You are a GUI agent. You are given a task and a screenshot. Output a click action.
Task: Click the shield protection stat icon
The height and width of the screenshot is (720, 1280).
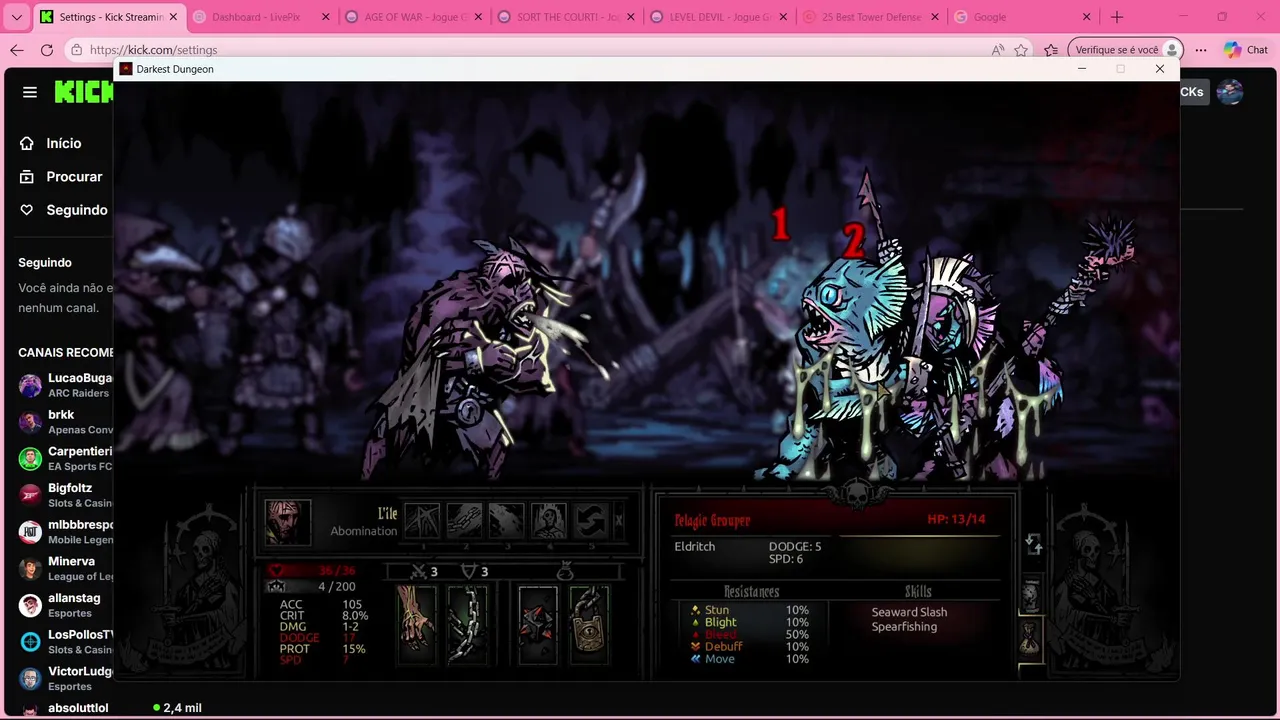(x=469, y=572)
